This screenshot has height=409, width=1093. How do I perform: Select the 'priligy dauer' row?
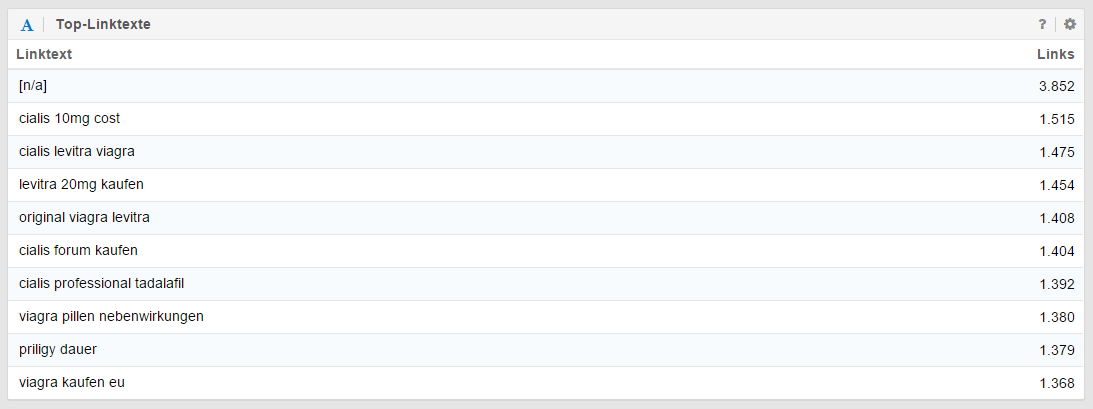point(58,350)
